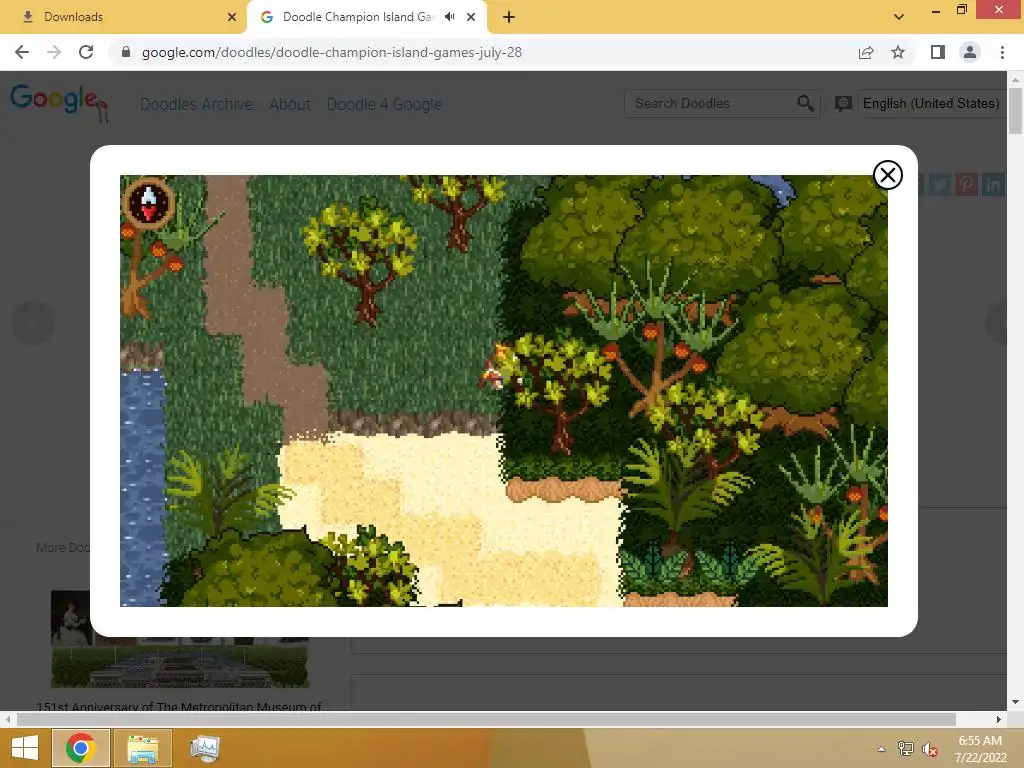The image size is (1024, 768).
Task: Go back to the previous page
Action: (x=22, y=52)
